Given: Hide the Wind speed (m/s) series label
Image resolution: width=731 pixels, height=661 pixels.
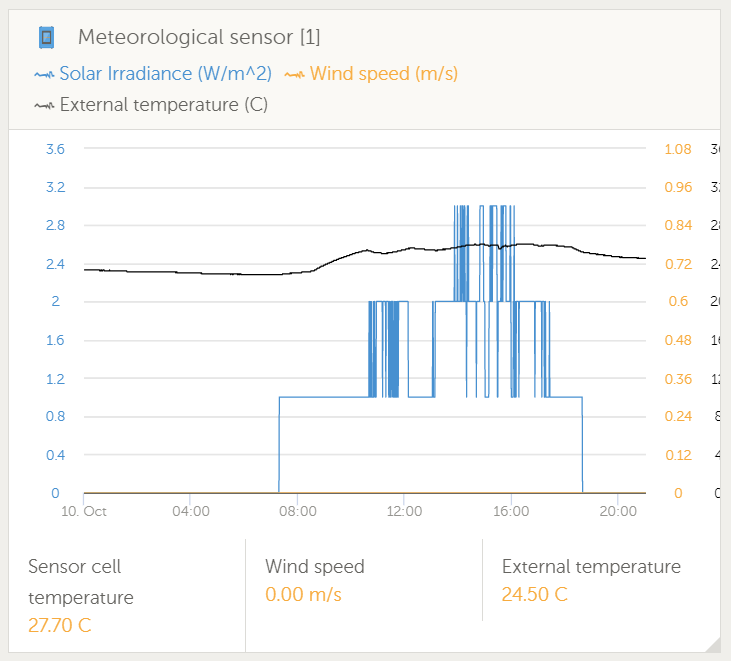Looking at the screenshot, I should pos(384,74).
